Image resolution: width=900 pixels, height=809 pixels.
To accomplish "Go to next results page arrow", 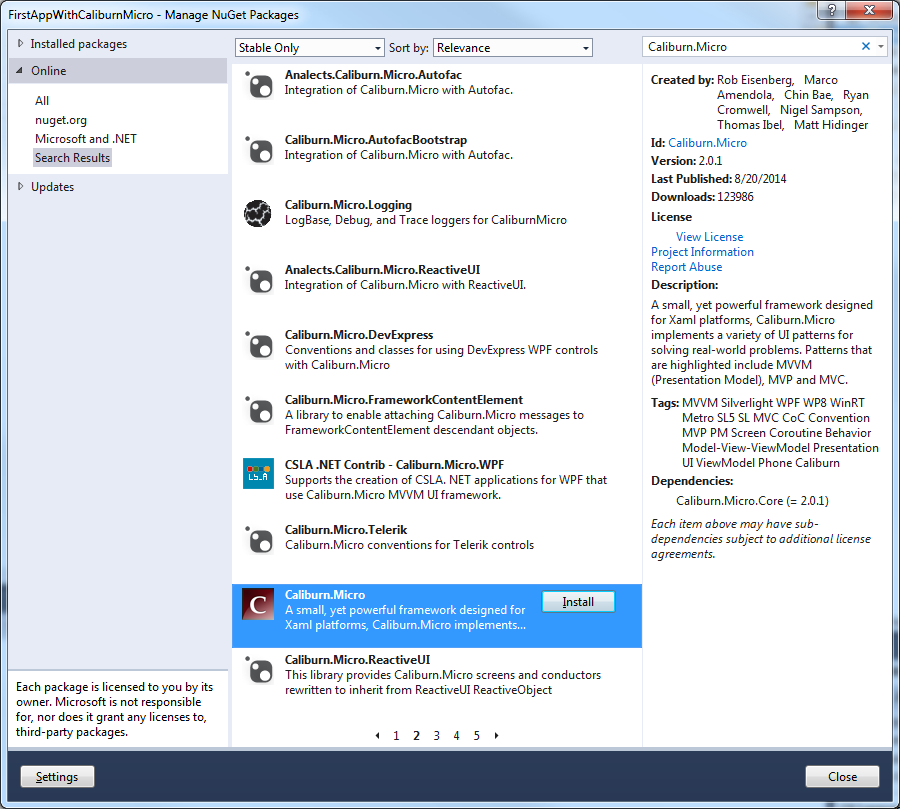I will point(496,736).
